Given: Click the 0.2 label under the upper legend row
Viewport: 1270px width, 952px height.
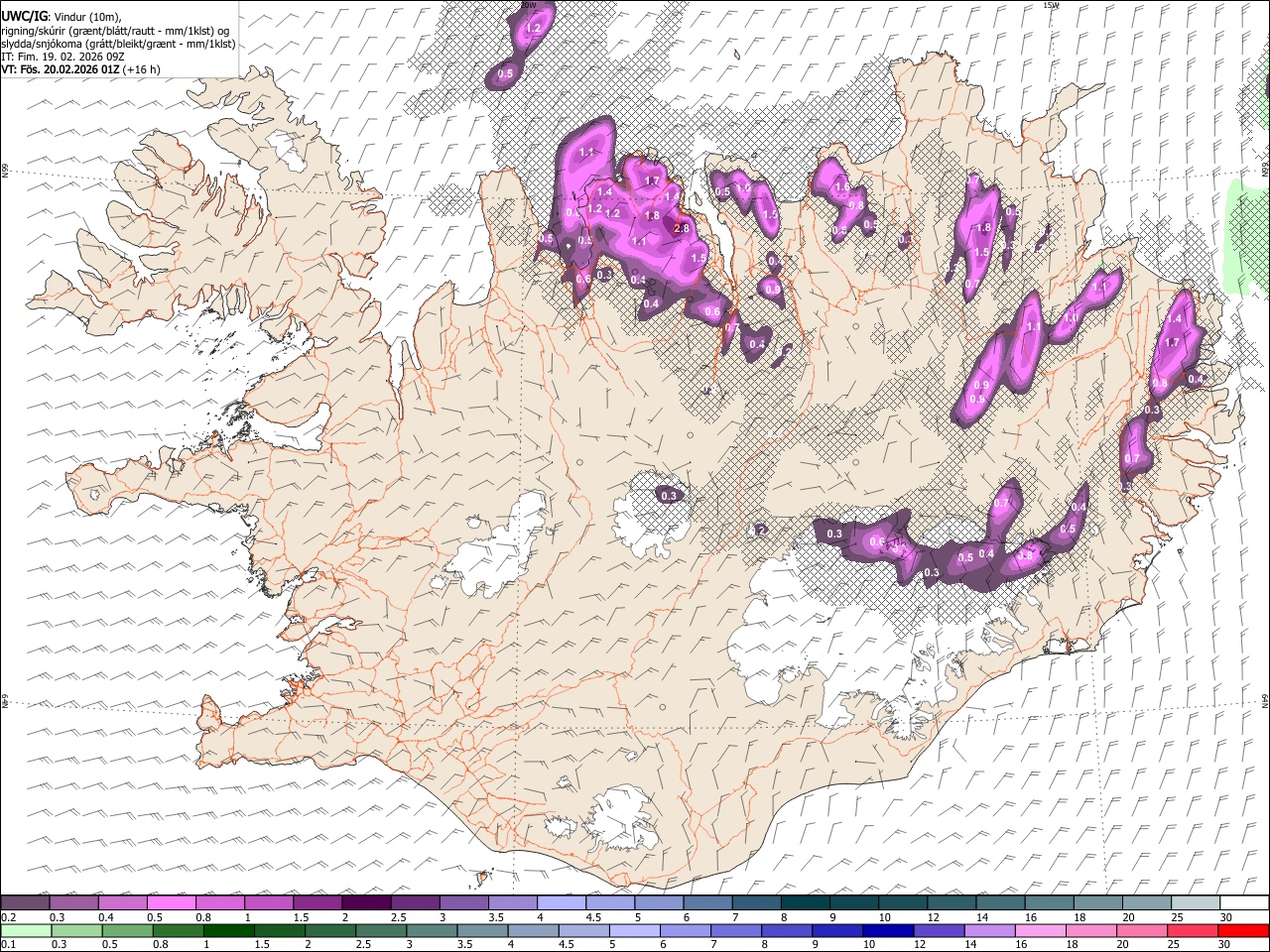Looking at the screenshot, I should (8, 917).
